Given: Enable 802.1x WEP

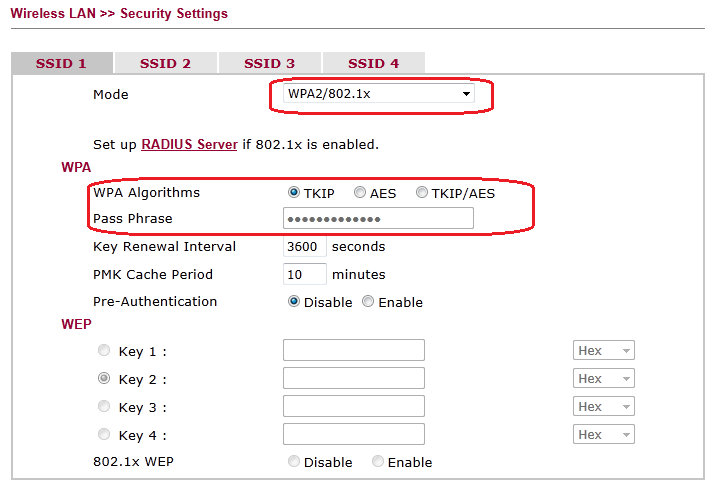Looking at the screenshot, I should (x=378, y=462).
